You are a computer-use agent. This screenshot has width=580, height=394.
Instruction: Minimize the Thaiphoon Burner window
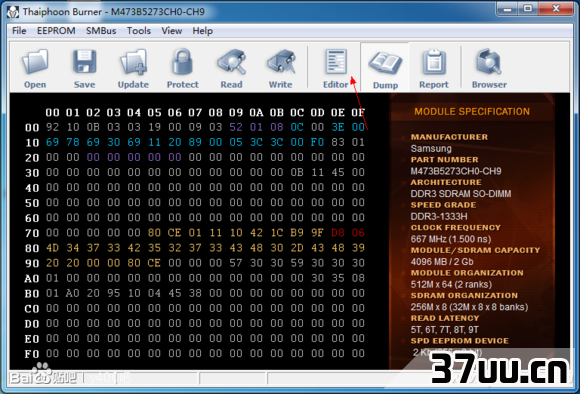[508, 9]
